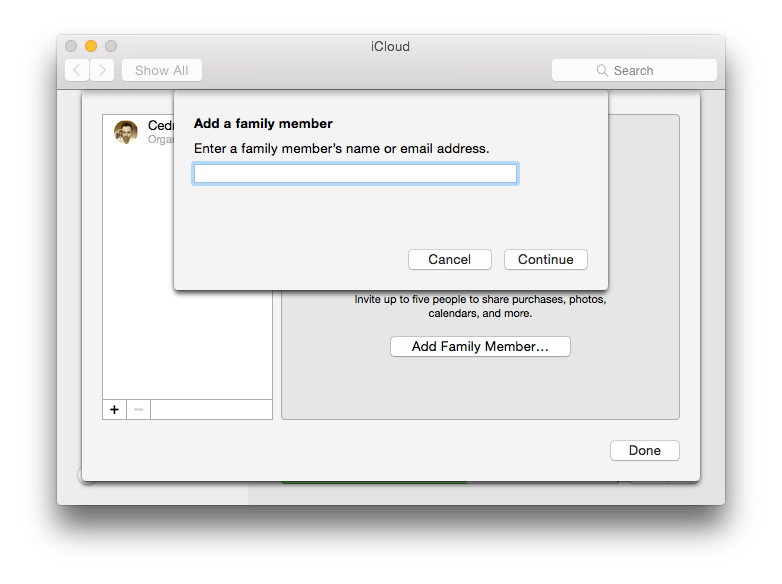This screenshot has width=782, height=584.
Task: Click the Show All button
Action: coord(162,70)
